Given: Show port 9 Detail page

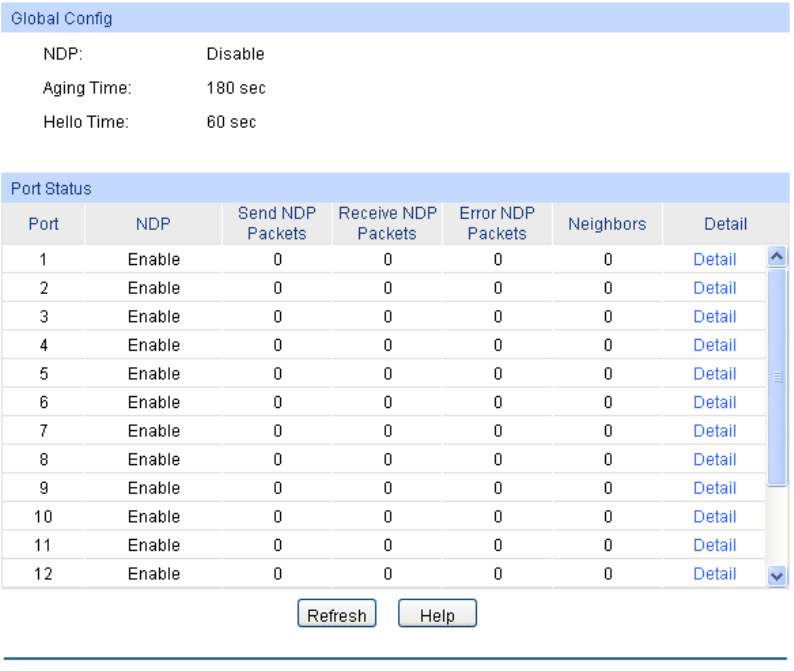Looking at the screenshot, I should point(714,488).
